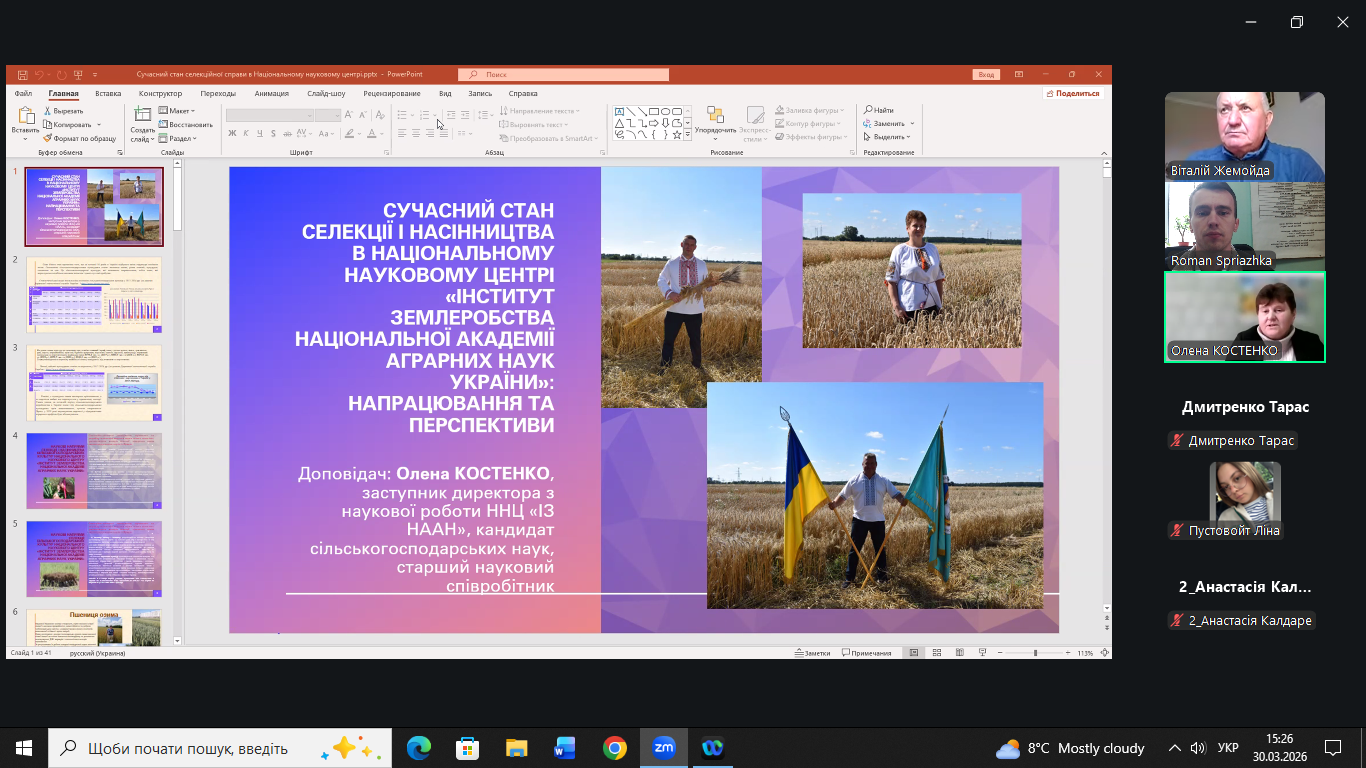Screen dimensions: 1366x768
Task: Open the slide sorter view icon
Action: [x=936, y=653]
